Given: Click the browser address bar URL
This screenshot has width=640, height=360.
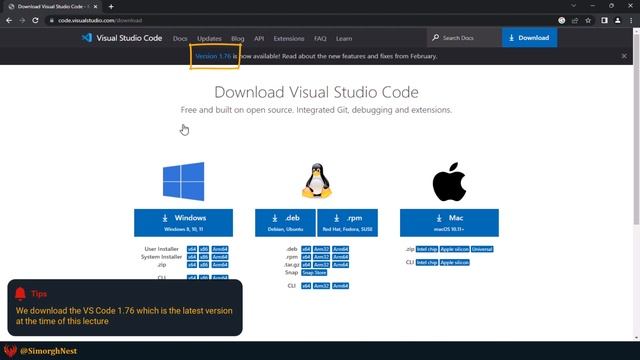Looking at the screenshot, I should [100, 20].
